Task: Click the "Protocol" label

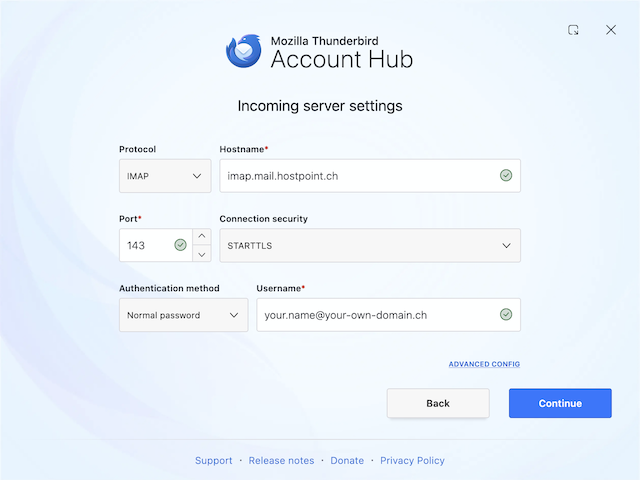Action: coord(138,149)
